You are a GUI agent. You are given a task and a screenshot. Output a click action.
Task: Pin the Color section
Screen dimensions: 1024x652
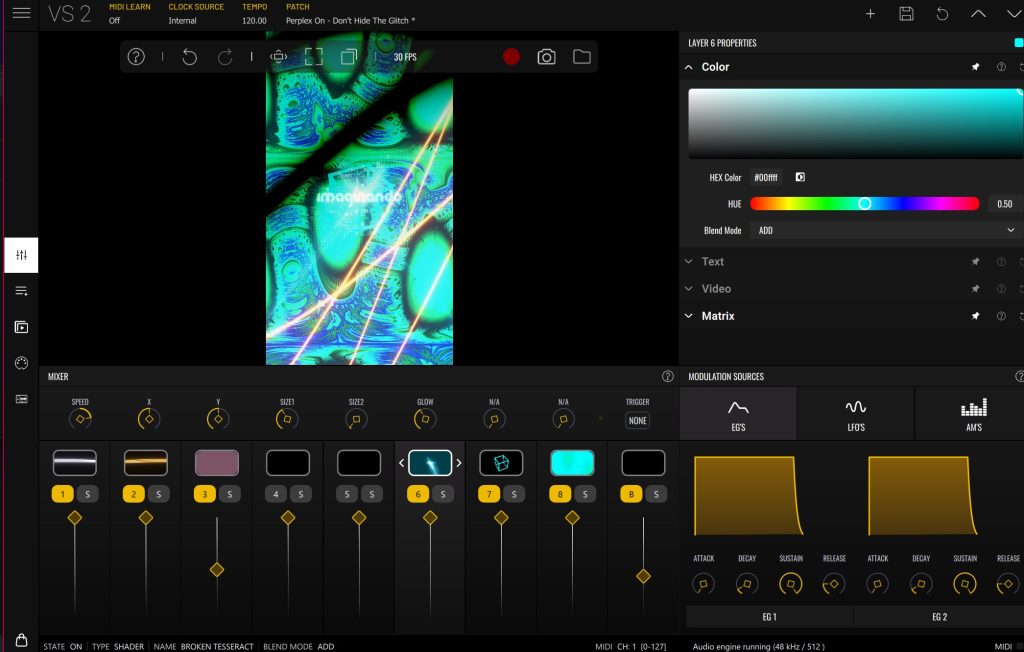(975, 67)
